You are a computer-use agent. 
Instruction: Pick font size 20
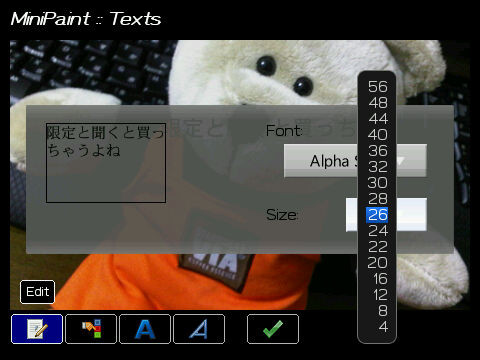pyautogui.click(x=378, y=263)
